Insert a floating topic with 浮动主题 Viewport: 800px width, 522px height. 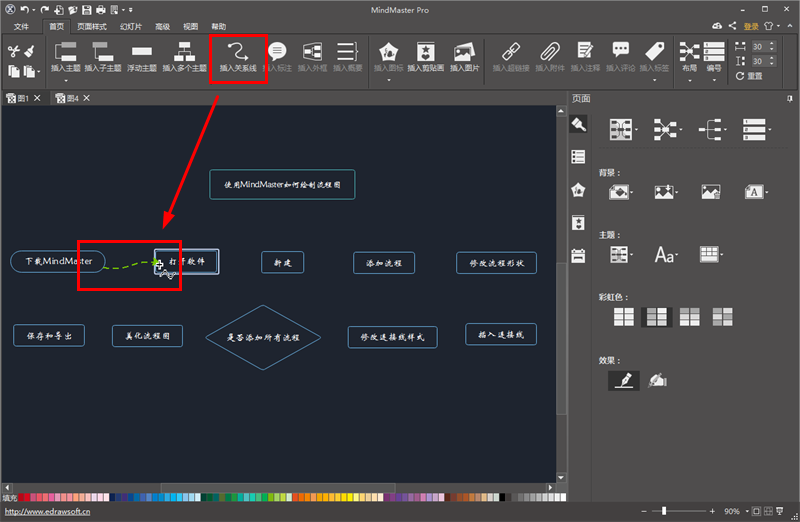142,56
